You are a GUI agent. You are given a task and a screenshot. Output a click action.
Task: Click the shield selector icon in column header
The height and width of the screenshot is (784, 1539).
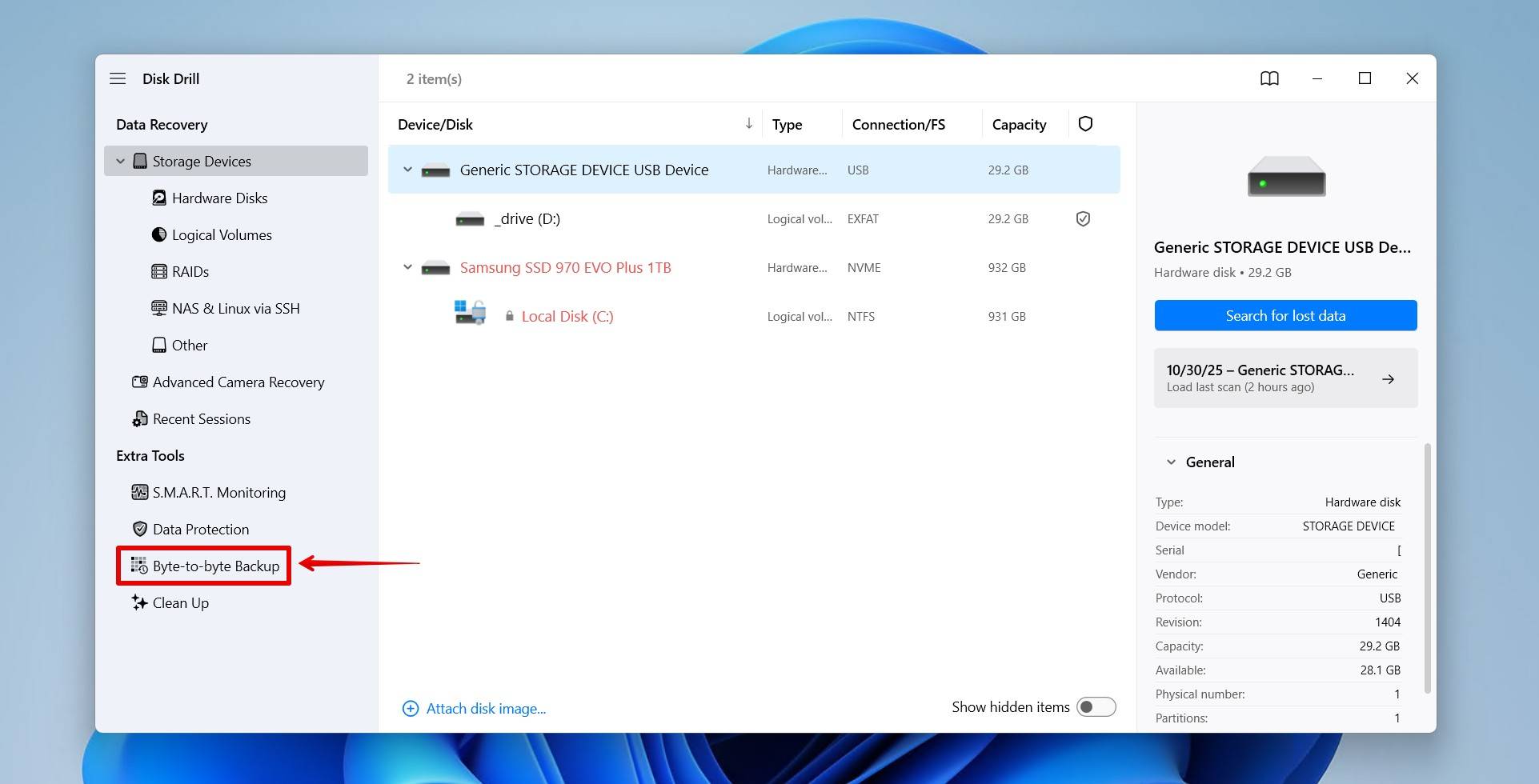(x=1085, y=124)
